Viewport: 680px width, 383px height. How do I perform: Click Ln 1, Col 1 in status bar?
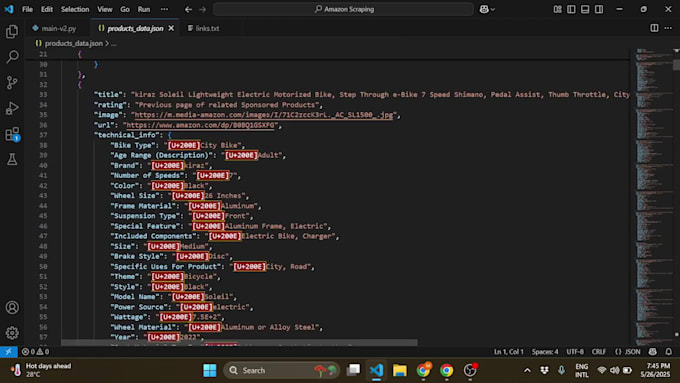[x=509, y=352]
